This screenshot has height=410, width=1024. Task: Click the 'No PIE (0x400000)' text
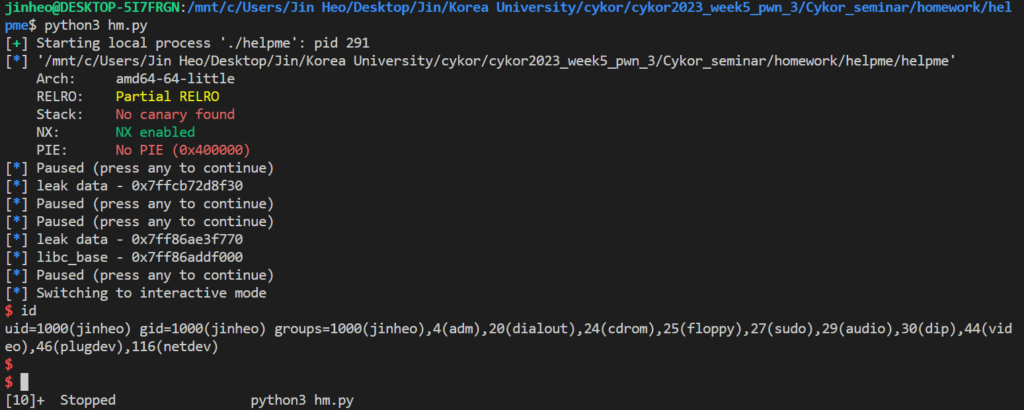tap(183, 150)
